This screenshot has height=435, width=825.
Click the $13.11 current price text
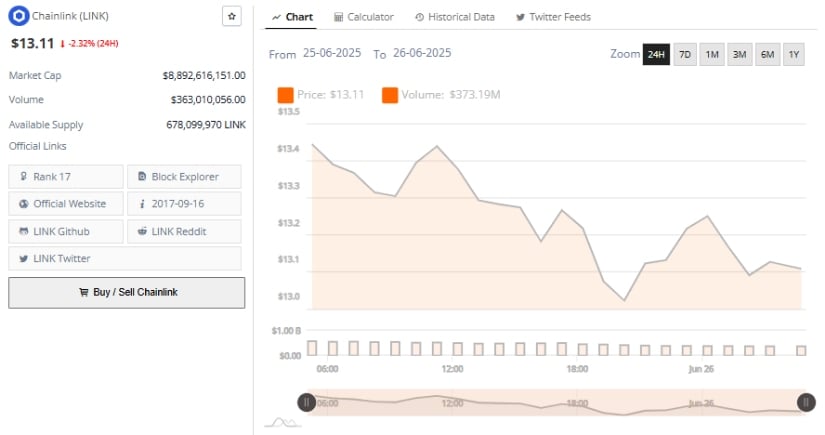click(33, 43)
